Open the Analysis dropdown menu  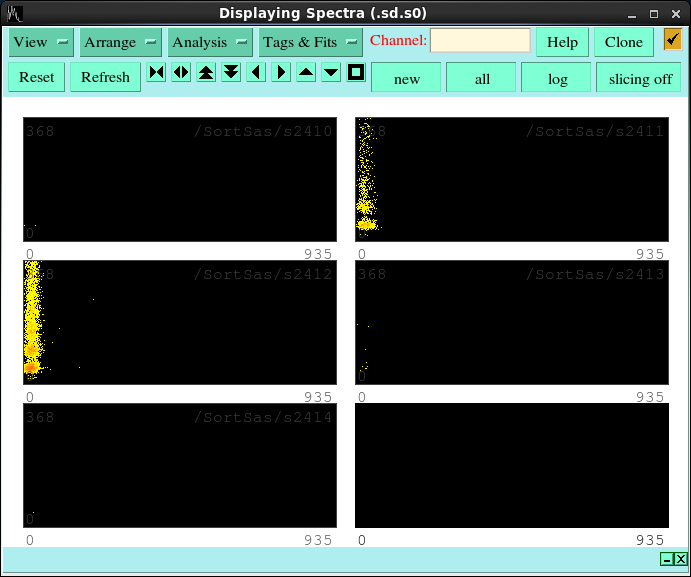click(x=210, y=42)
